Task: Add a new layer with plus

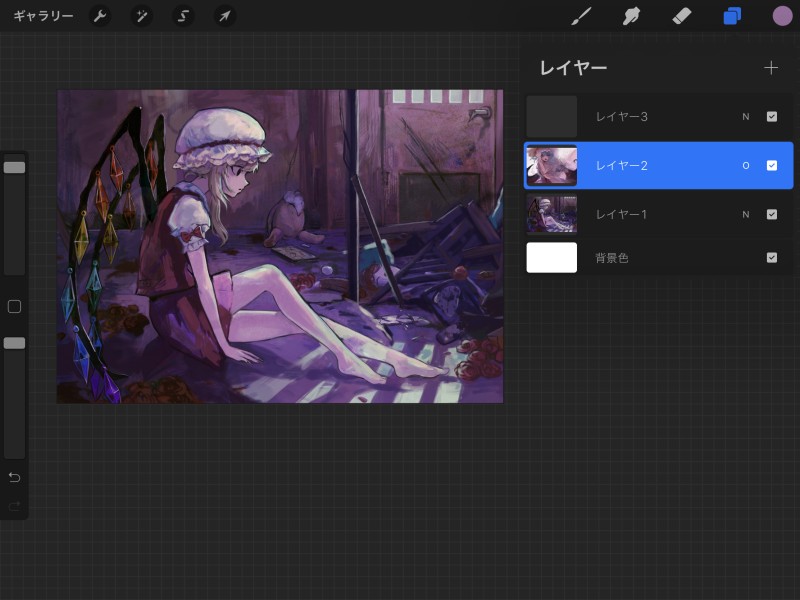Action: click(x=771, y=68)
